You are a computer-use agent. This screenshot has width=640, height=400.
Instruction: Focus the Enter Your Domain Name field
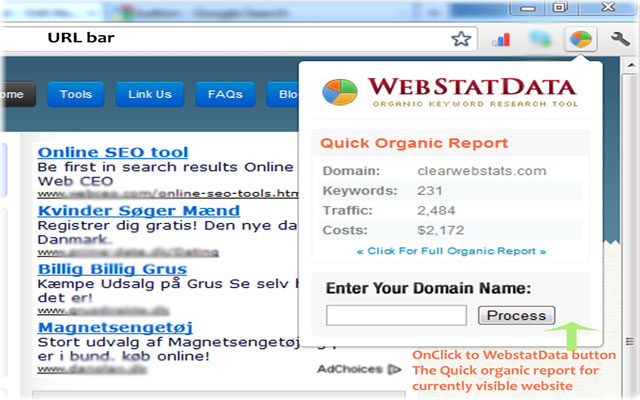396,315
